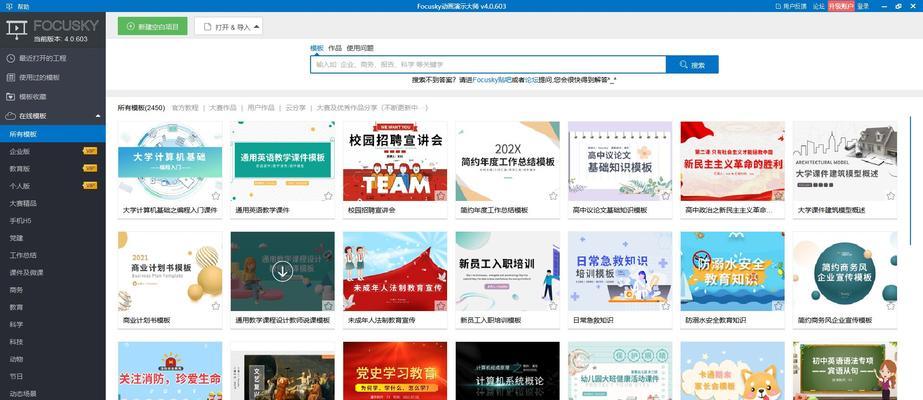923x400 pixels.
Task: Open 未成年人法制教育宣传 template thumbnail
Action: 395,271
